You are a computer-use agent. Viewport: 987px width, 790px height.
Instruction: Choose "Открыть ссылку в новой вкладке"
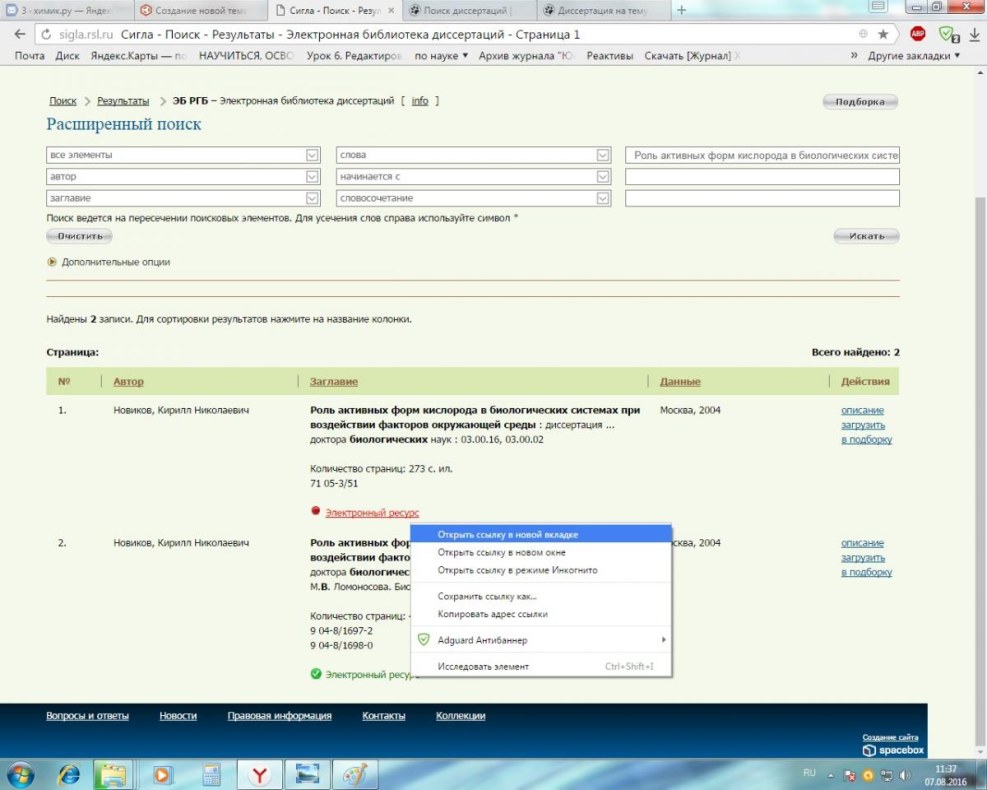[507, 534]
